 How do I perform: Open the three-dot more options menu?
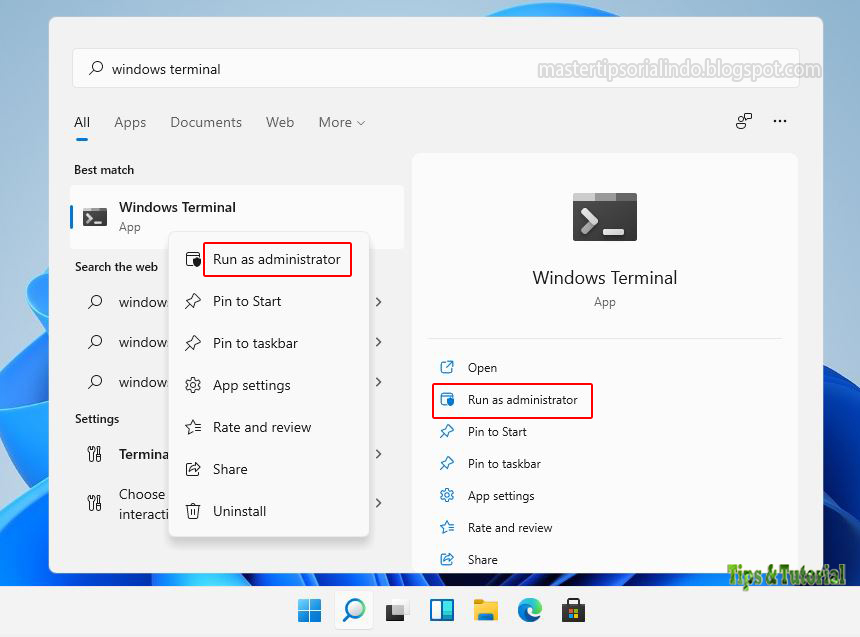click(x=779, y=121)
